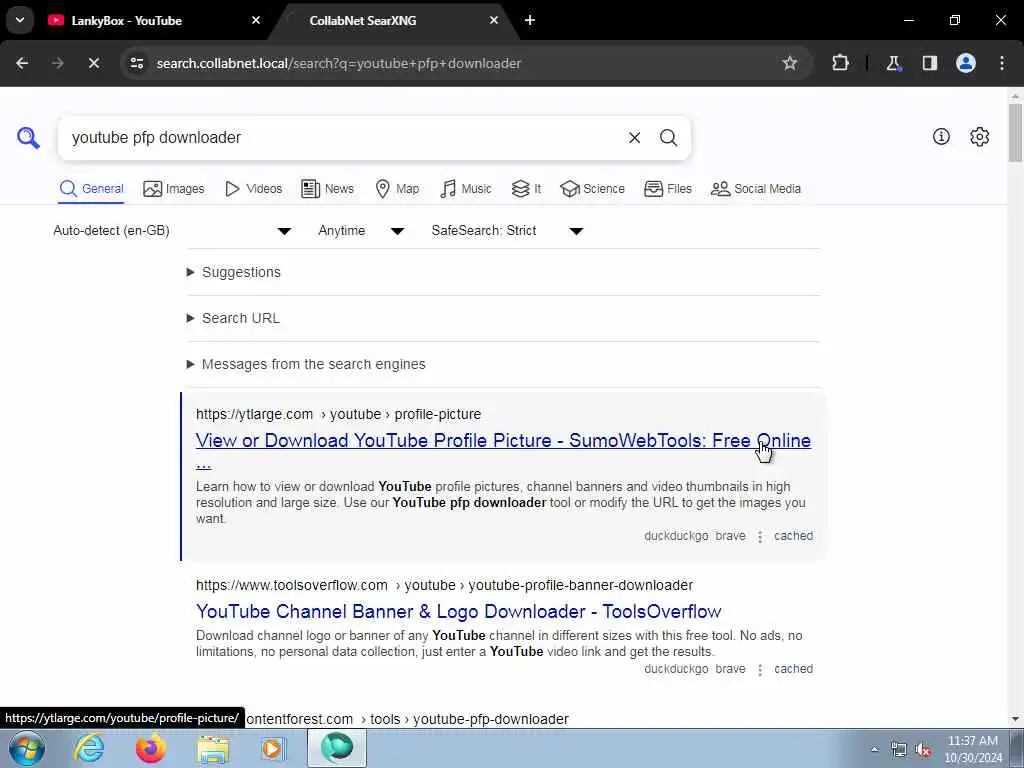Image resolution: width=1024 pixels, height=768 pixels.
Task: Go back to the previous page
Action: [x=22, y=63]
